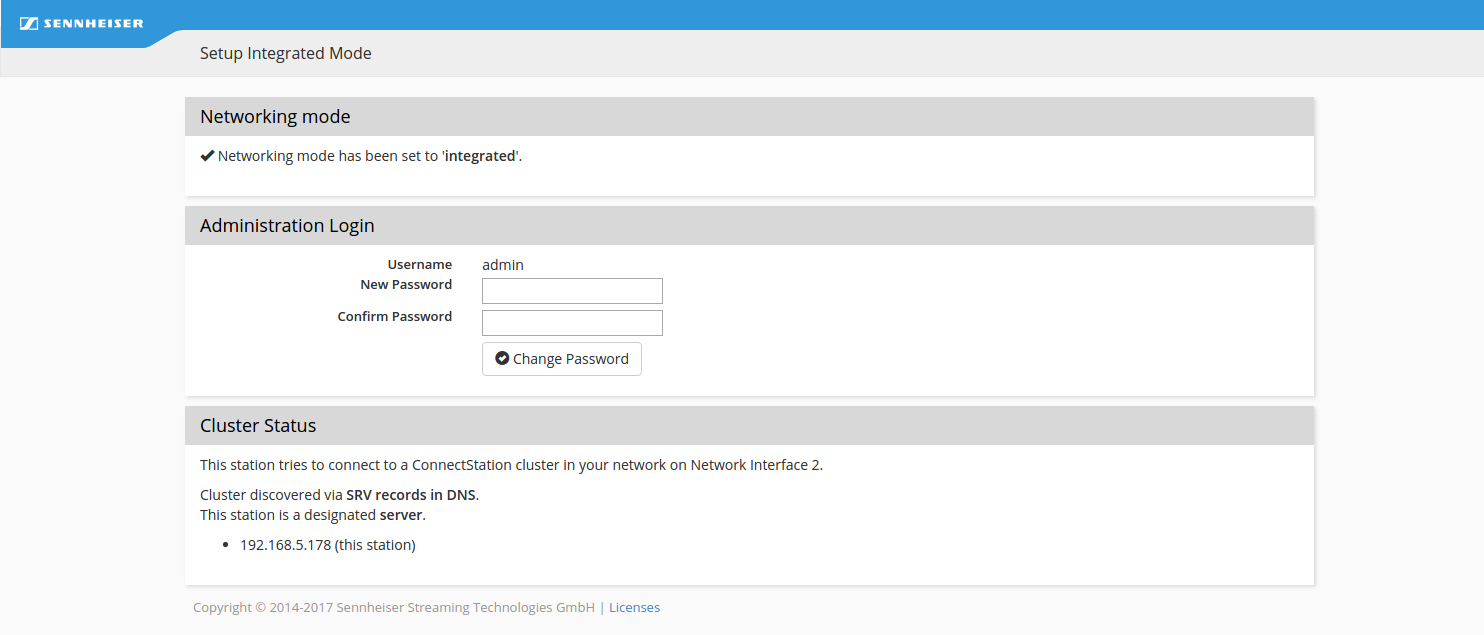Click the circled check icon in Change Password
The width and height of the screenshot is (1484, 635).
(502, 359)
